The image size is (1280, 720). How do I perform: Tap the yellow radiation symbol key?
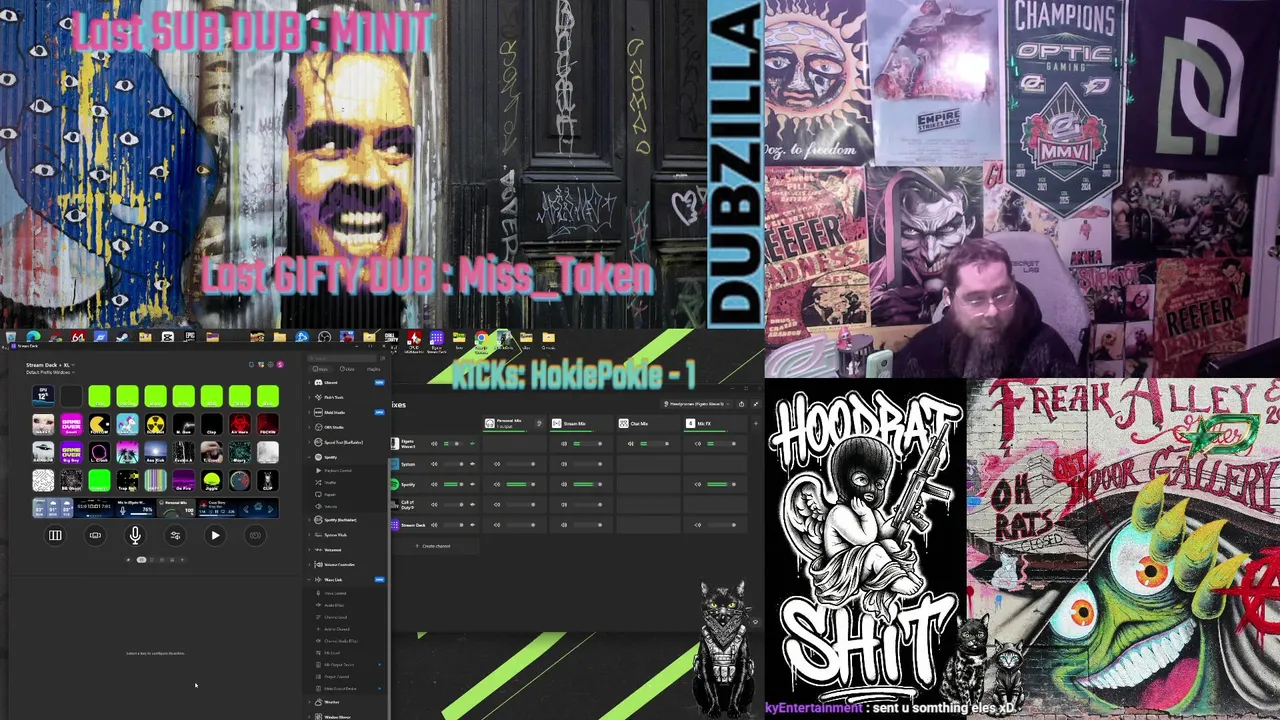click(155, 424)
